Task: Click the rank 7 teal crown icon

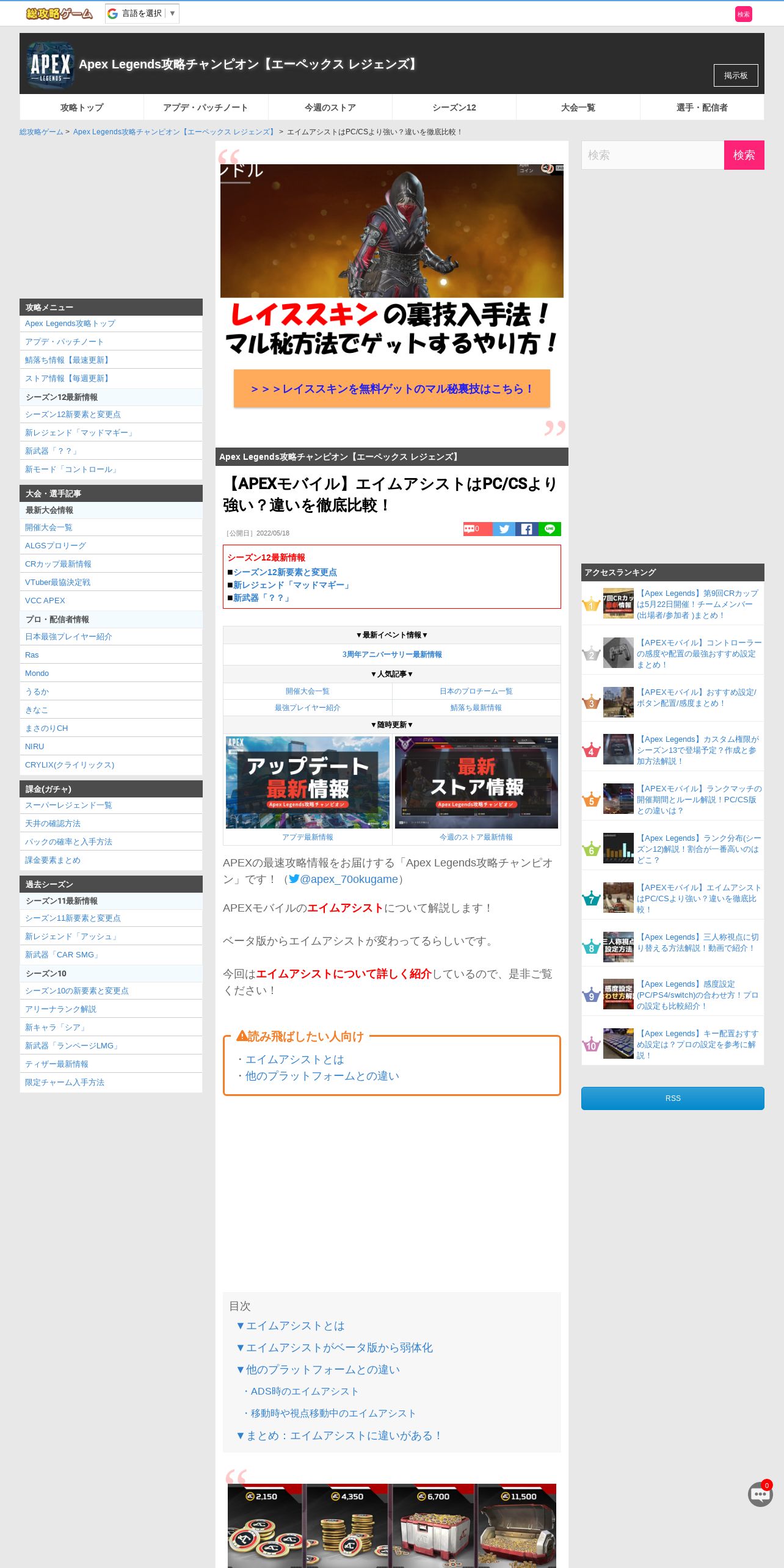Action: [x=591, y=899]
